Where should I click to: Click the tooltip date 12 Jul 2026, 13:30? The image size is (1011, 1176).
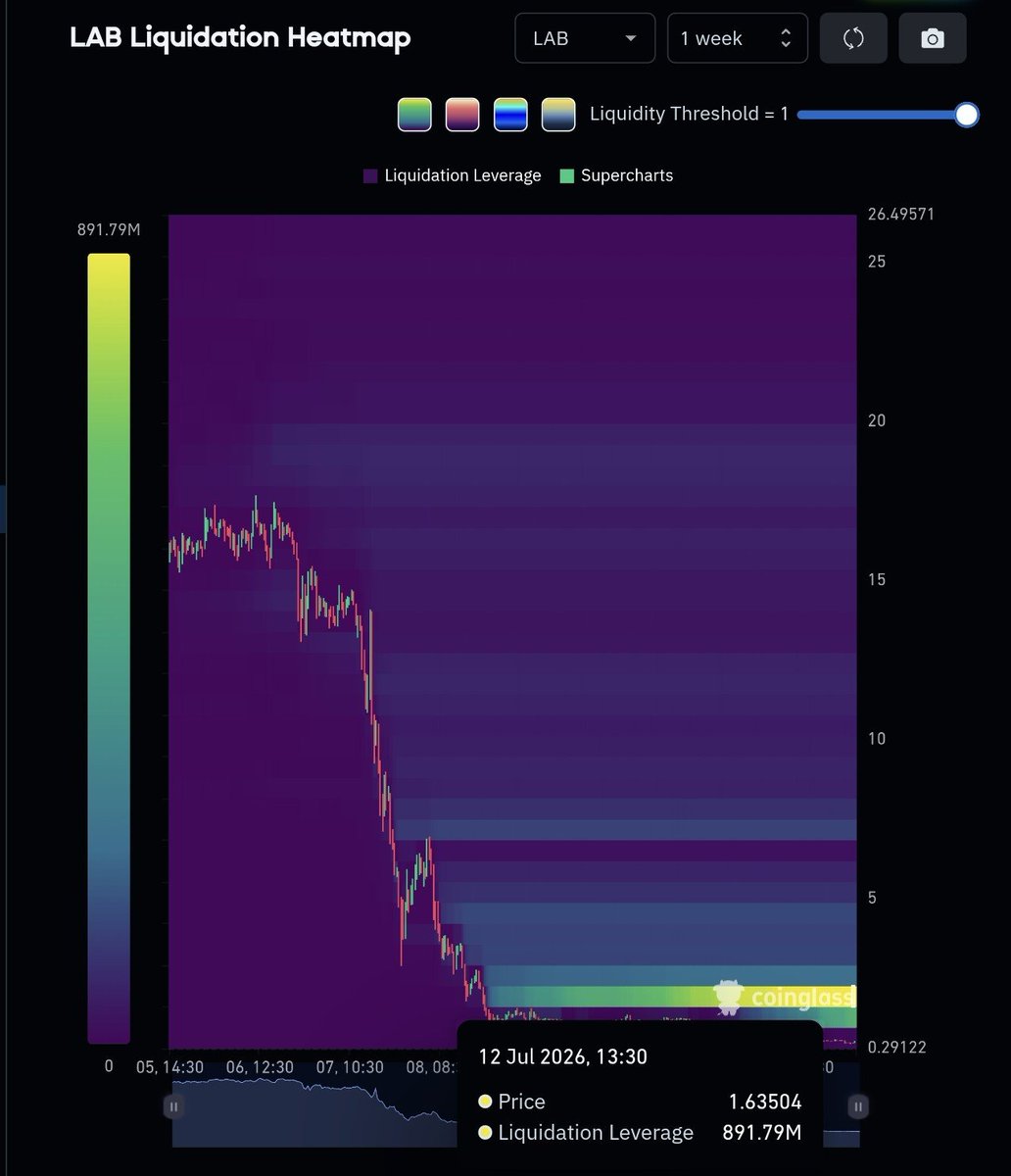[x=563, y=1055]
